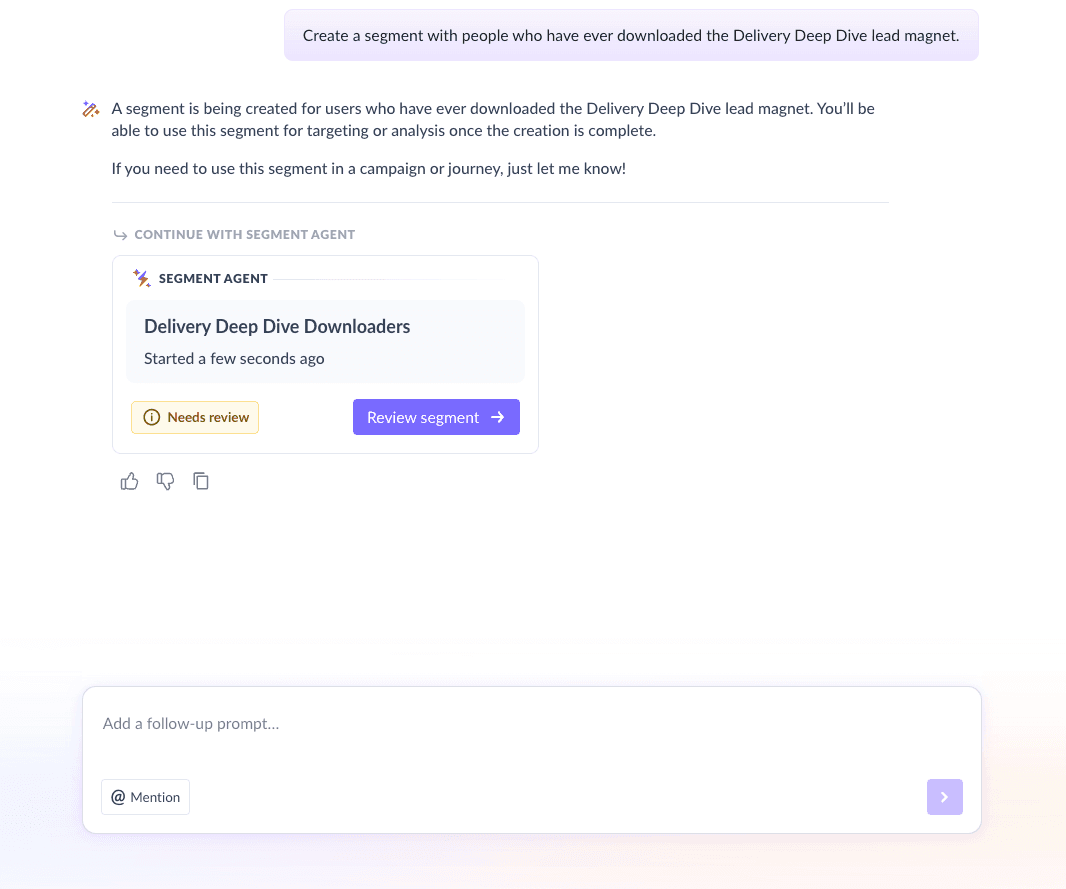Copy the agent response using the copy icon
The height and width of the screenshot is (889, 1066).
(201, 481)
